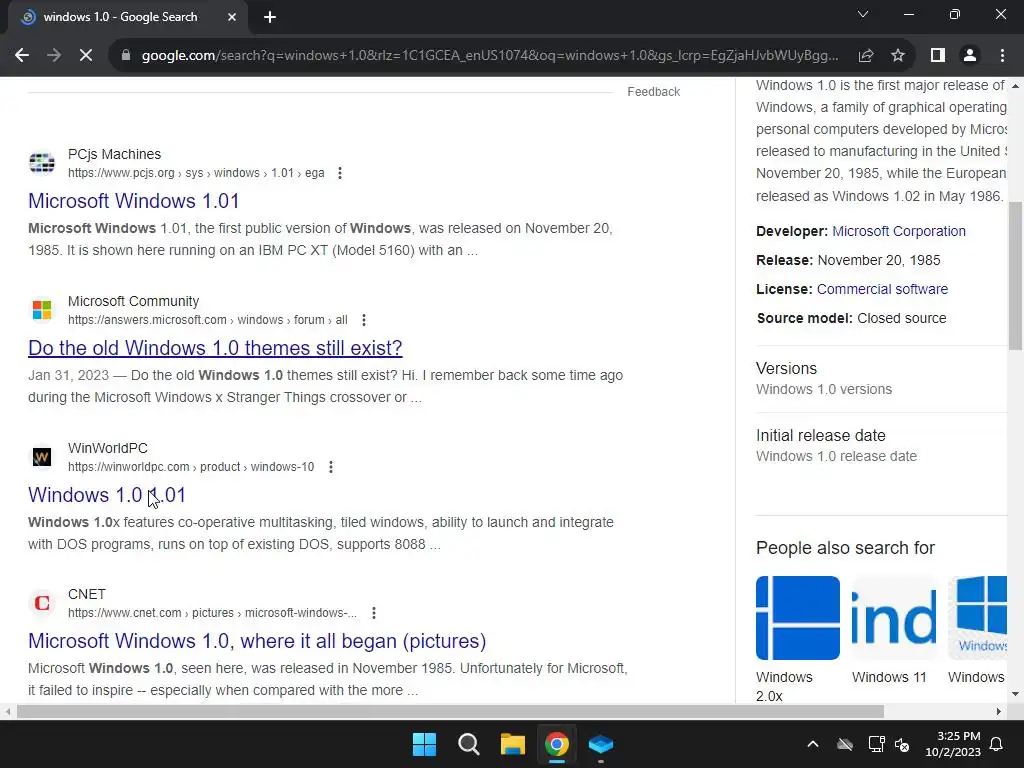Click the Feedback link
Screen dimensions: 1024x768
[x=654, y=92]
